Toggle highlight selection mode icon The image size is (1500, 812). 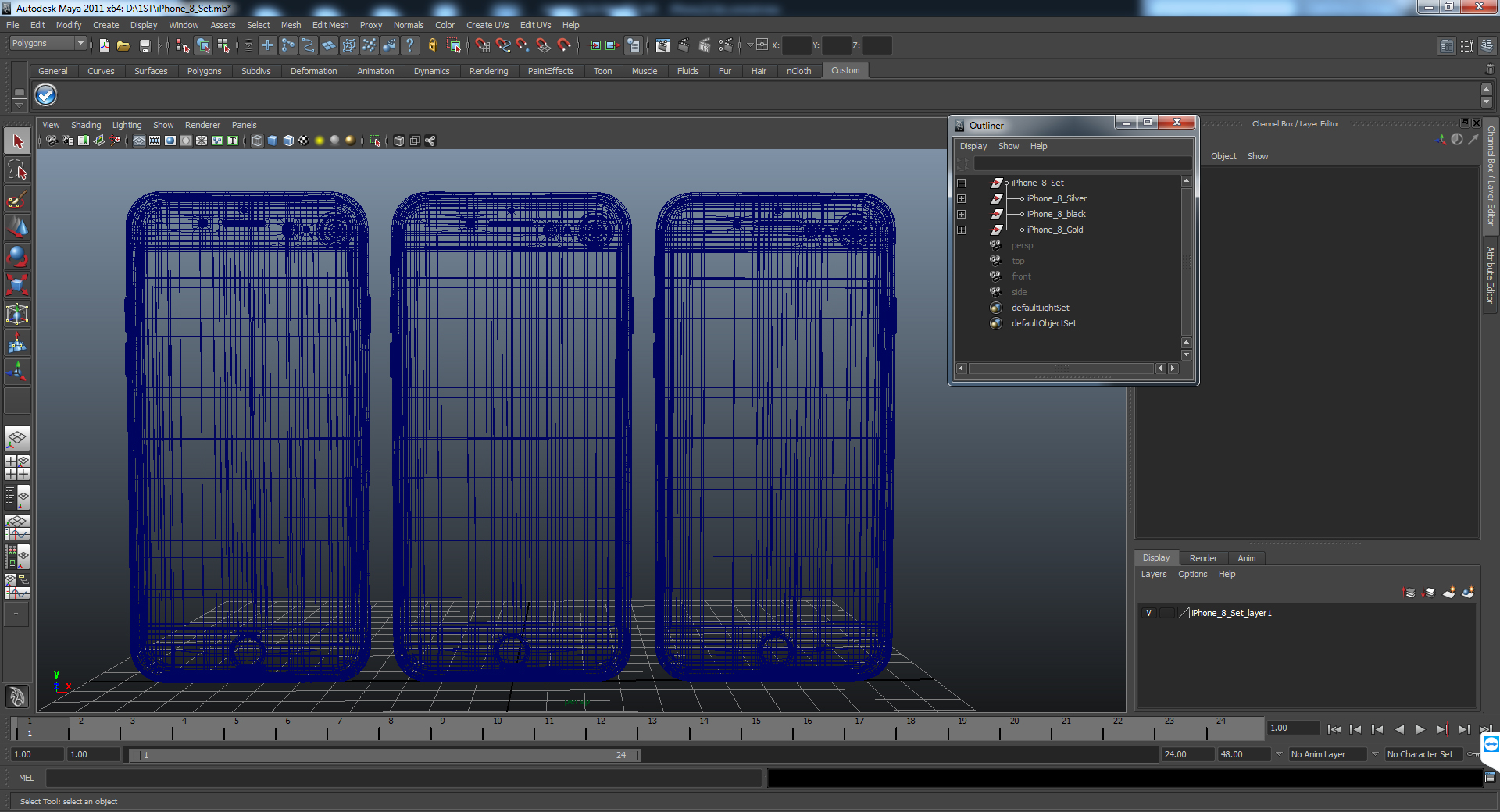coord(453,45)
